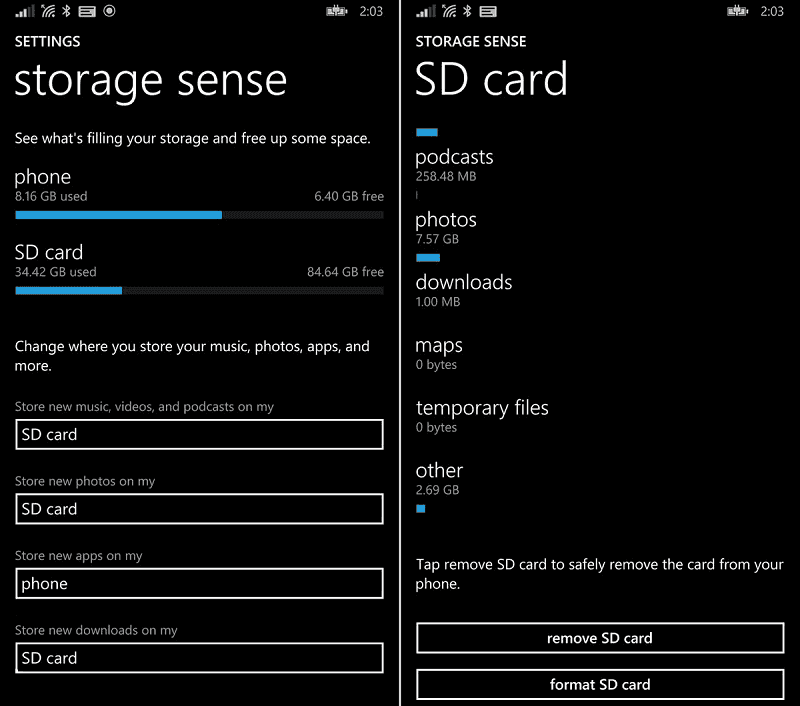Tap the Wi-Fi icon on storage sense screen
Screen dimensions: 800x706
pos(47,11)
